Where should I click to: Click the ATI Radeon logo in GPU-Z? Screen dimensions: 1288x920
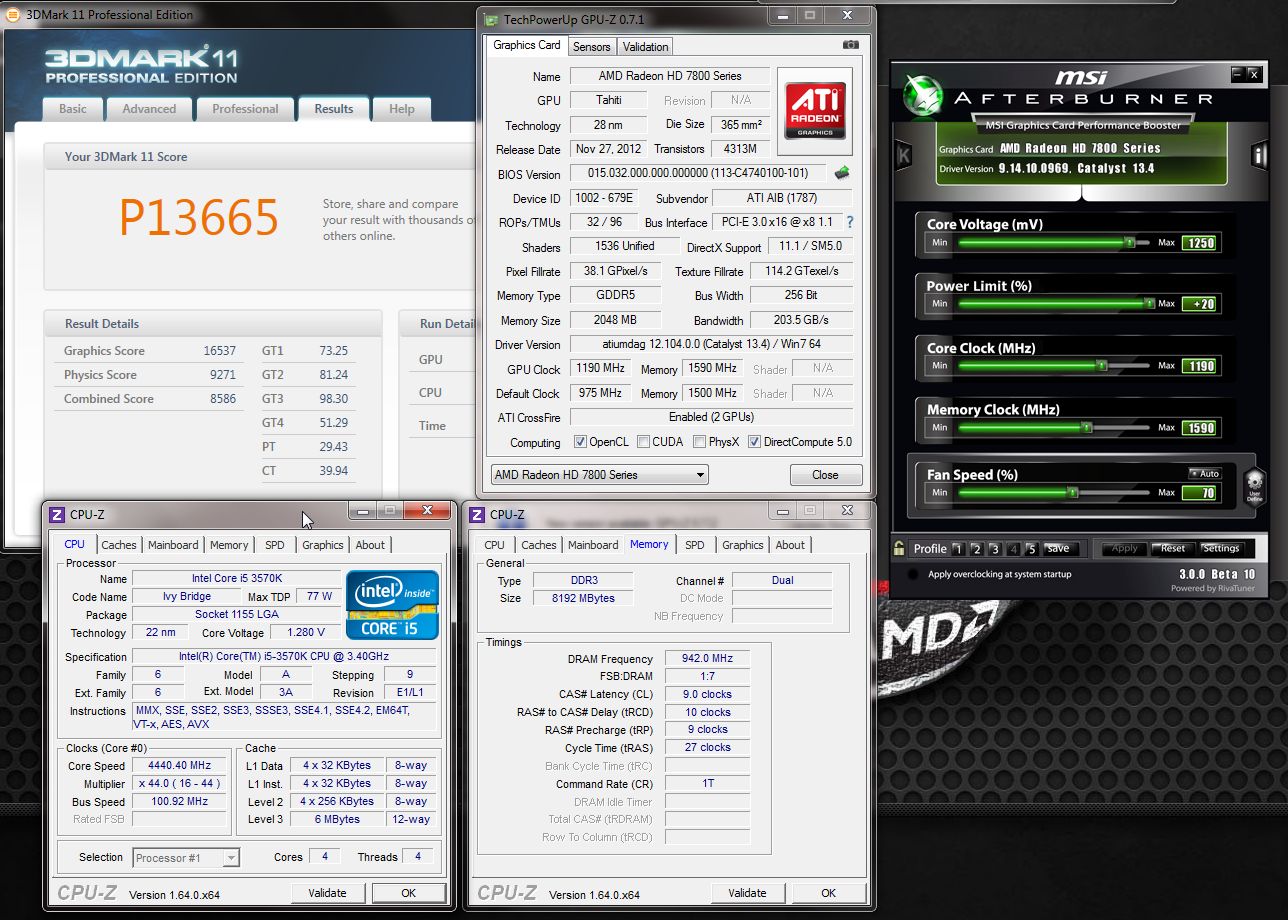[815, 111]
